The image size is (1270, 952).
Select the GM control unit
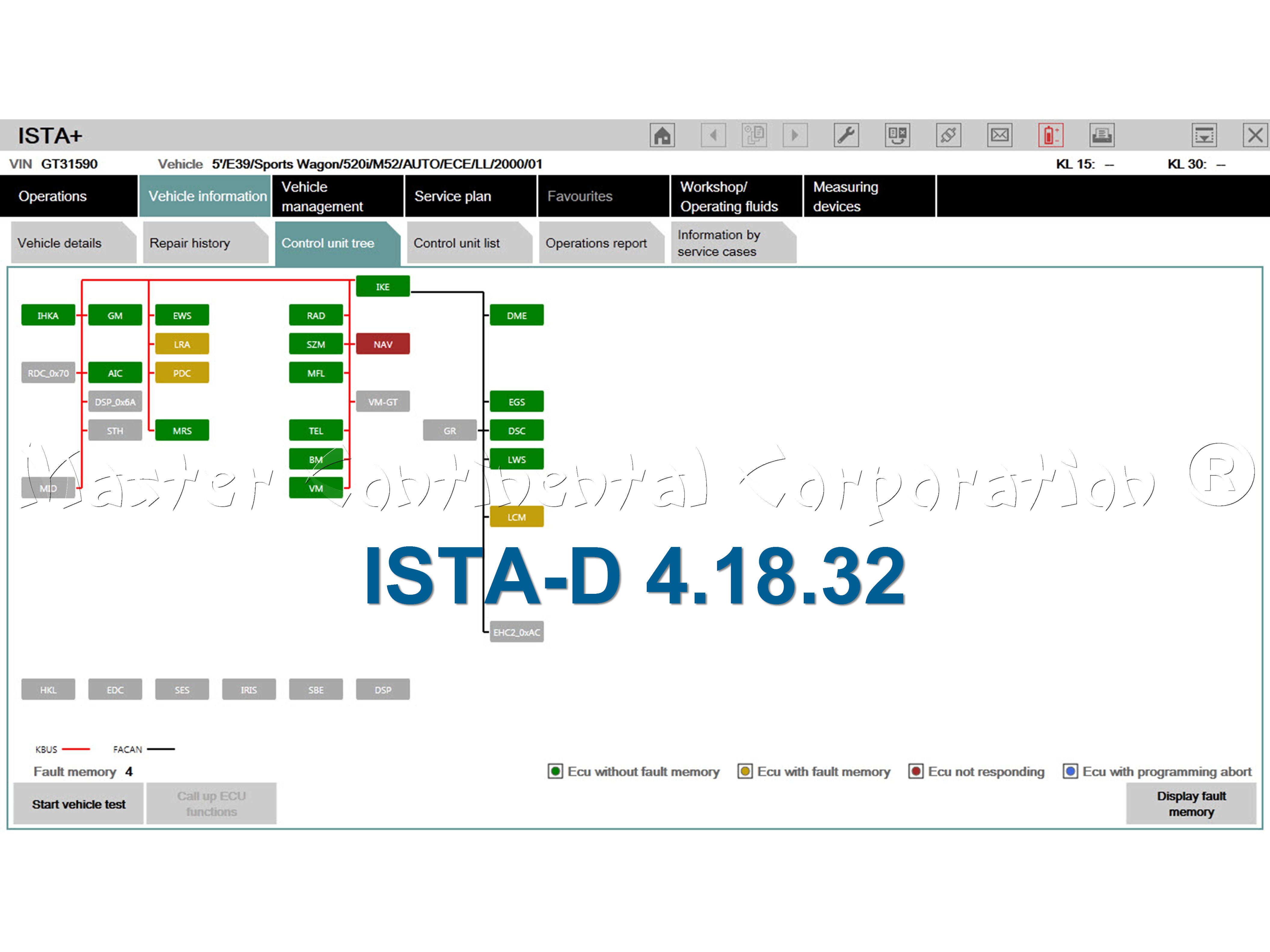115,315
